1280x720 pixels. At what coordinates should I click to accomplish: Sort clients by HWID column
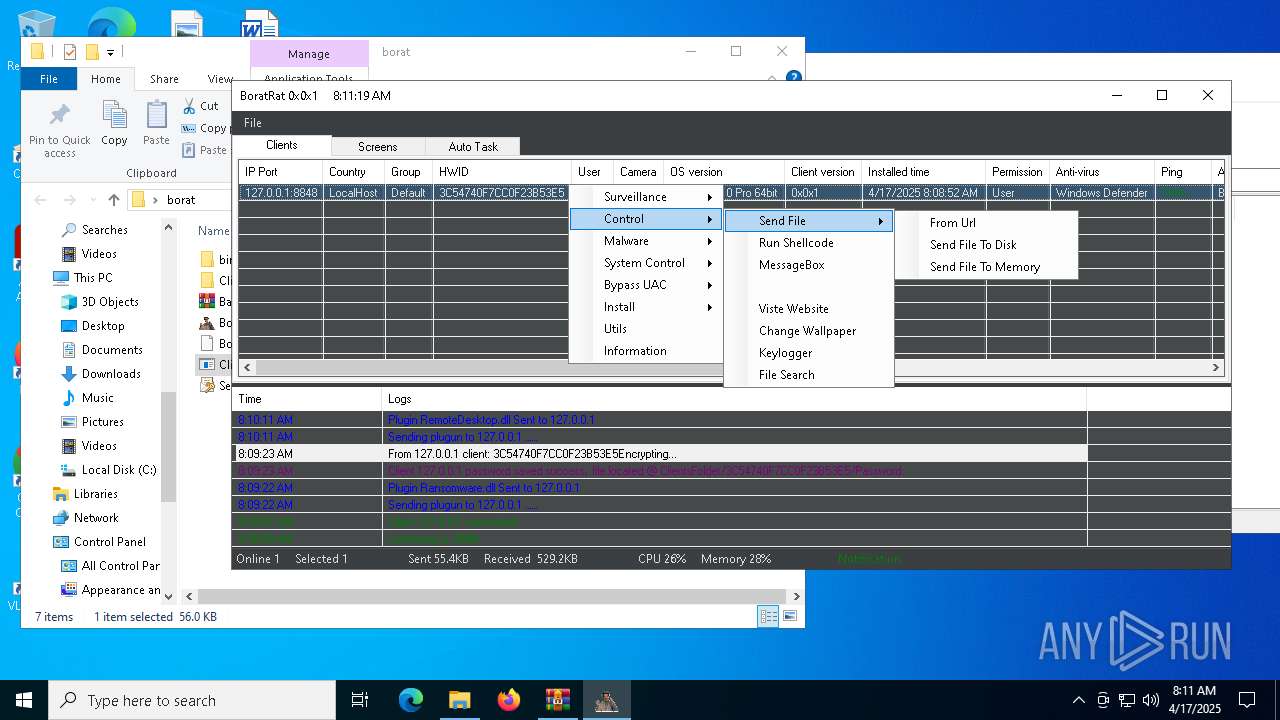coord(502,172)
